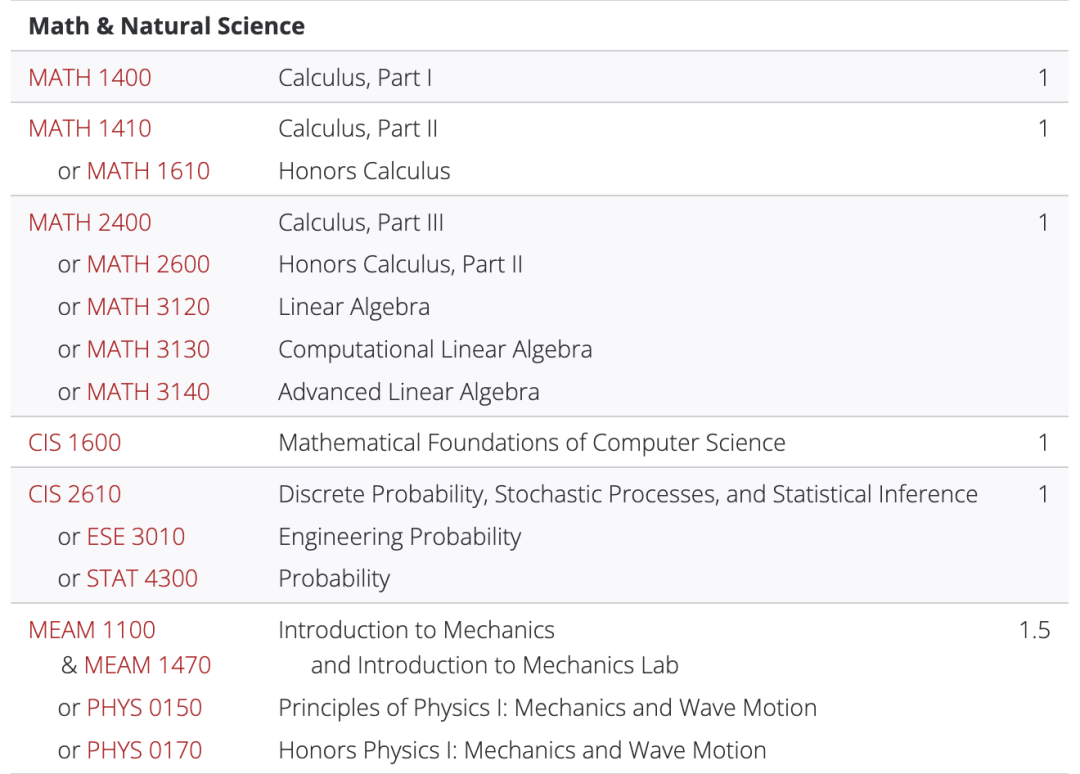This screenshot has height=774, width=1080.
Task: Follow the MATH 1610 Honors Calculus link
Action: coord(148,171)
